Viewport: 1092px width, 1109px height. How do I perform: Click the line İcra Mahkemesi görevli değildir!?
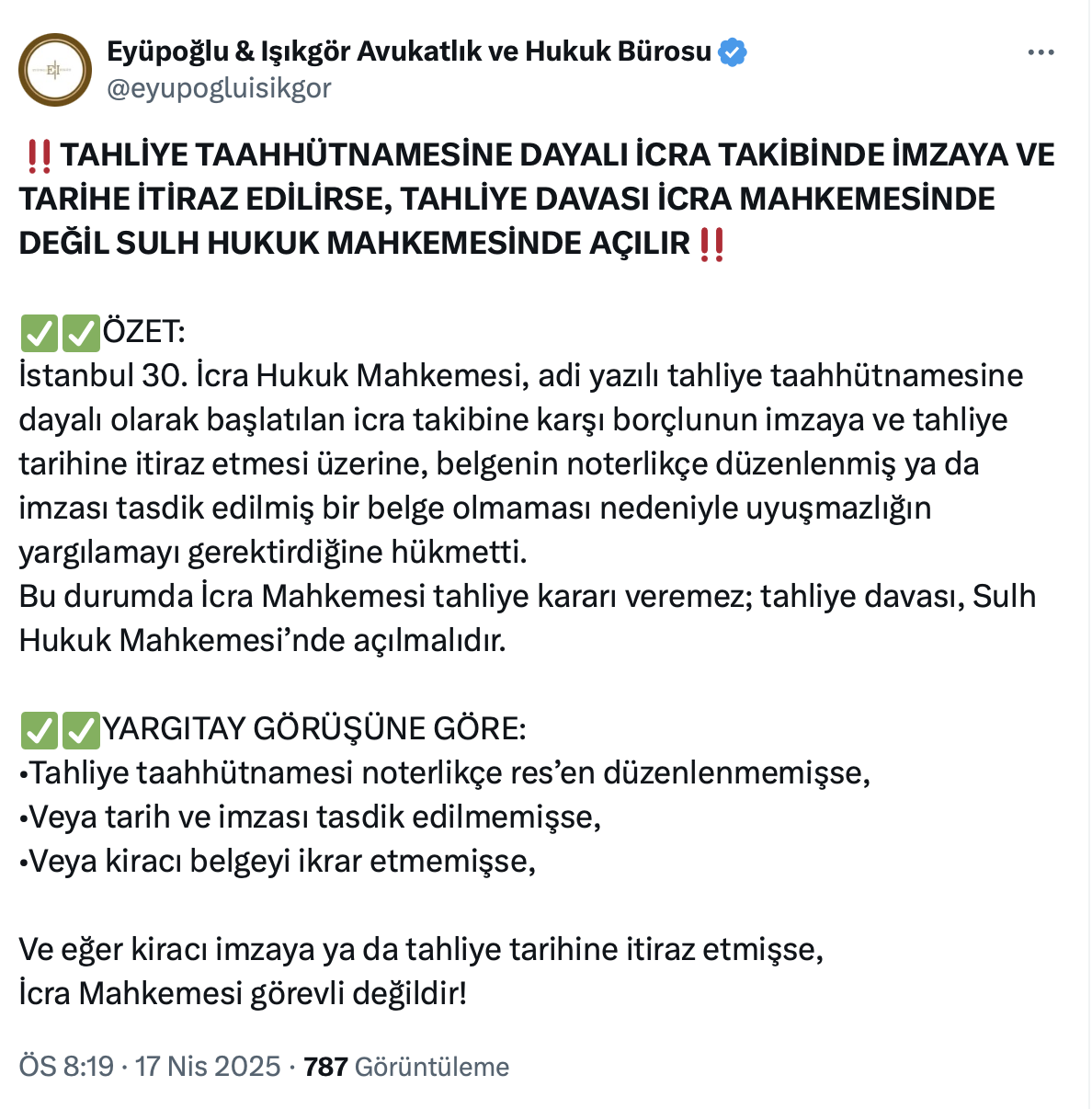[x=243, y=994]
